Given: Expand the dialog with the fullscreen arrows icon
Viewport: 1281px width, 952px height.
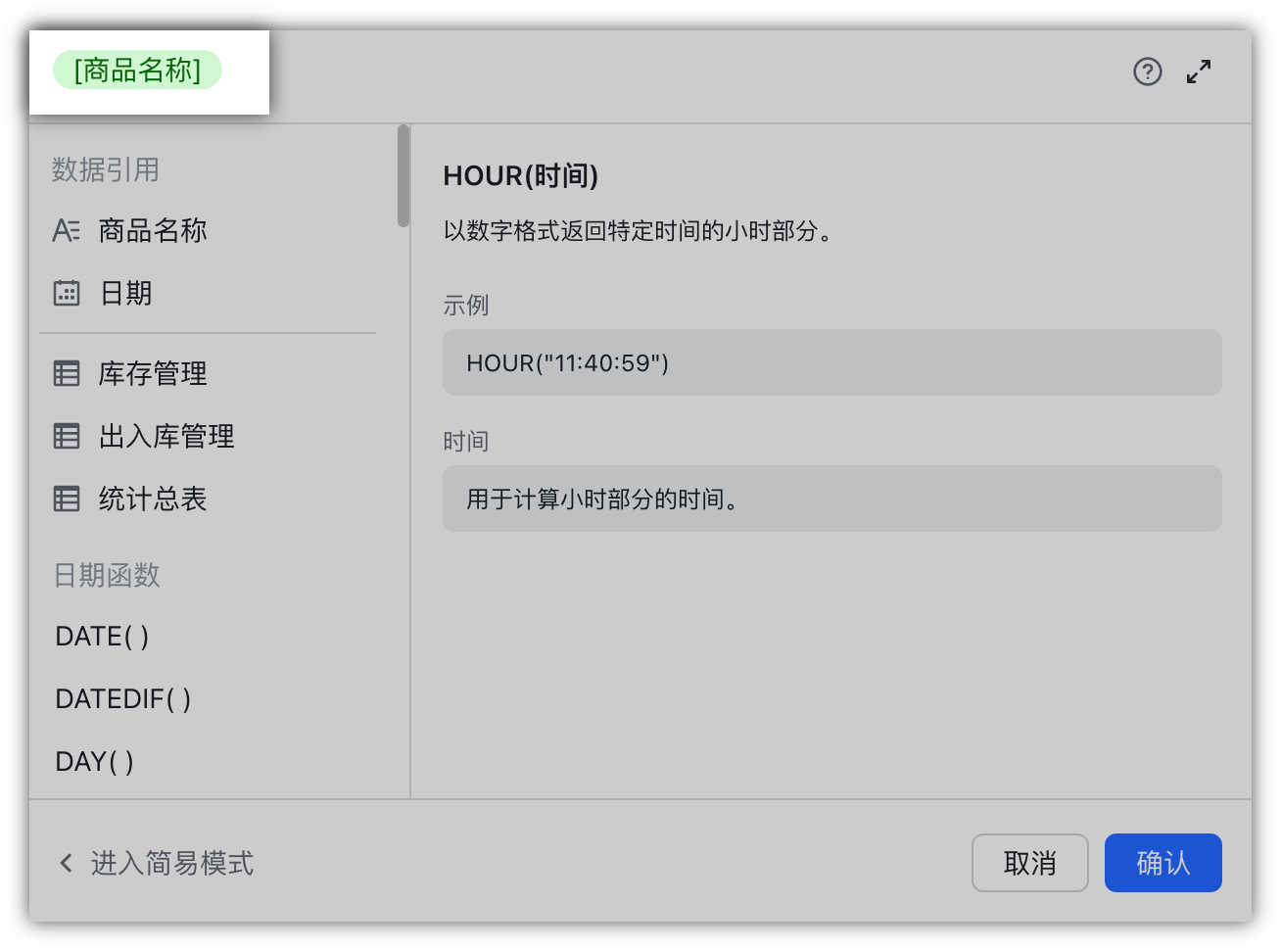Looking at the screenshot, I should tap(1199, 71).
